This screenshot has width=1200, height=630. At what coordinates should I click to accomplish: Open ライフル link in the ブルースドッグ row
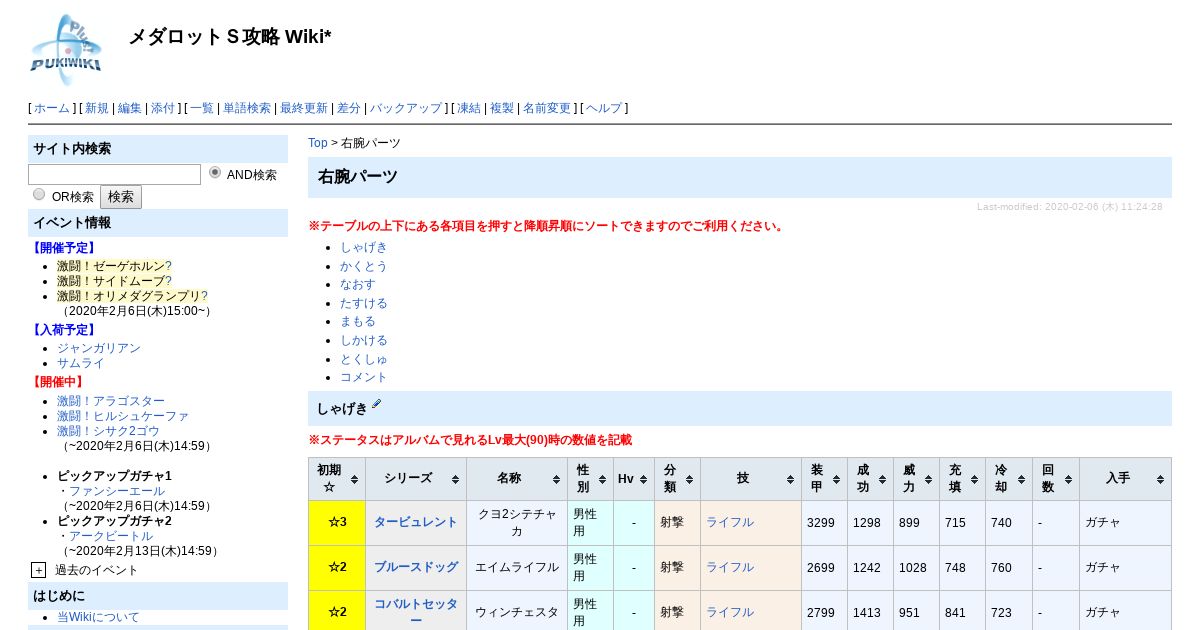click(730, 567)
